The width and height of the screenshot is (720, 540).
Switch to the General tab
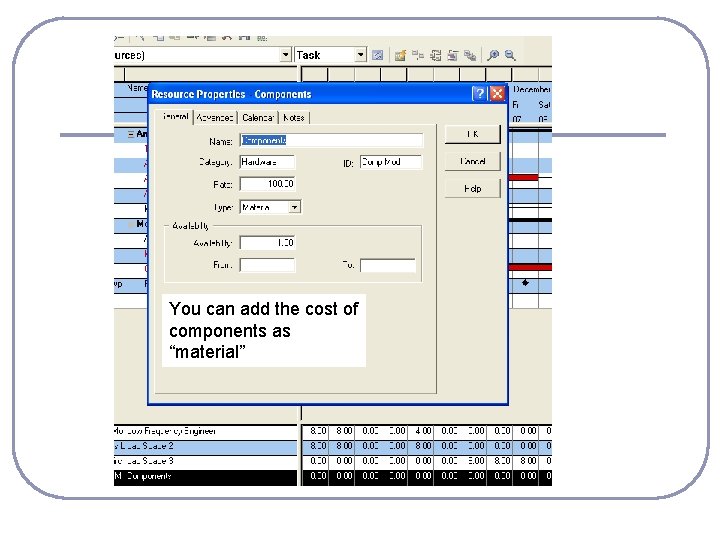point(175,117)
